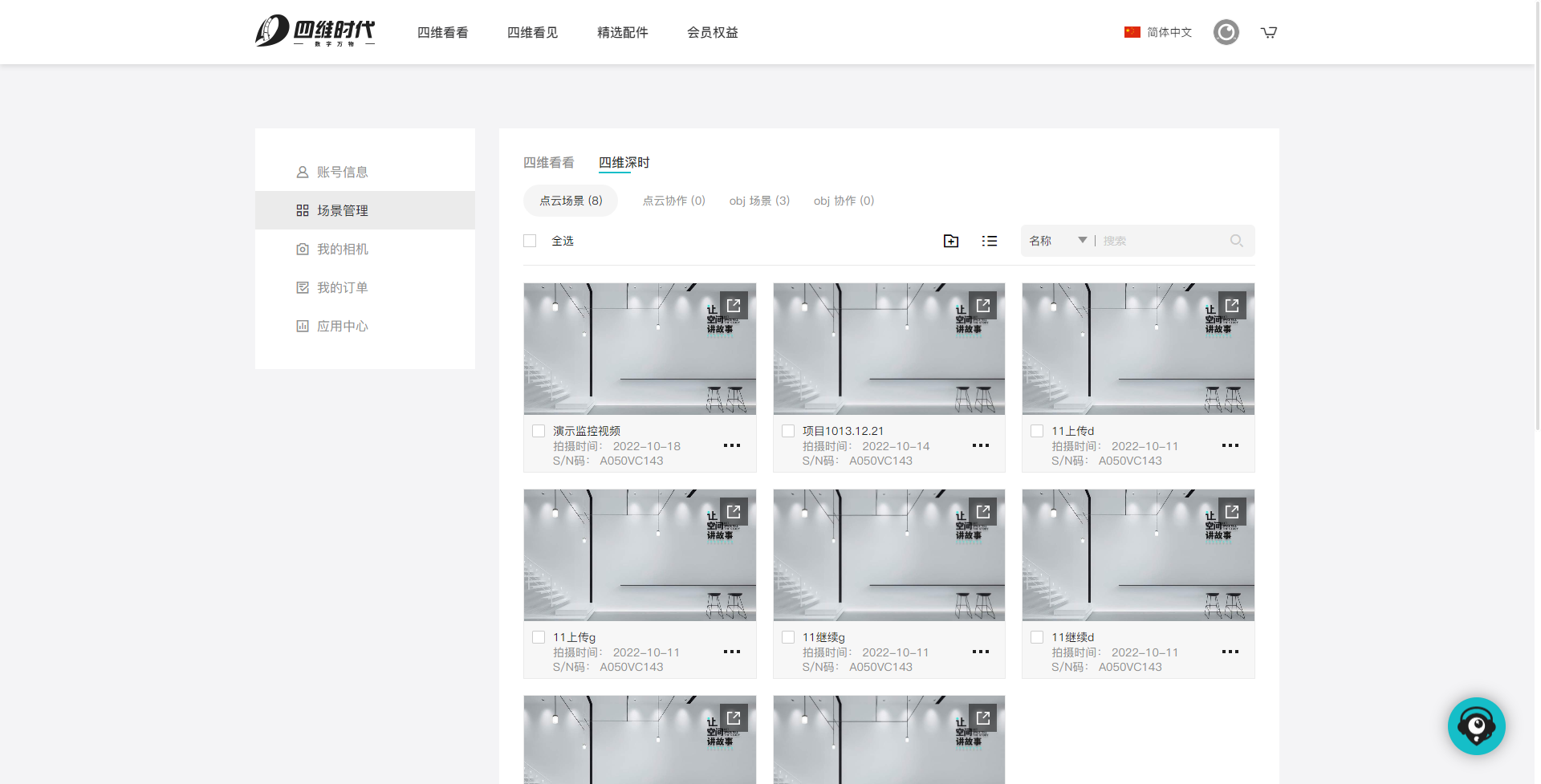The image size is (1541, 784).
Task: Tick the checkbox for 项目1013.12.21
Action: pyautogui.click(x=788, y=431)
